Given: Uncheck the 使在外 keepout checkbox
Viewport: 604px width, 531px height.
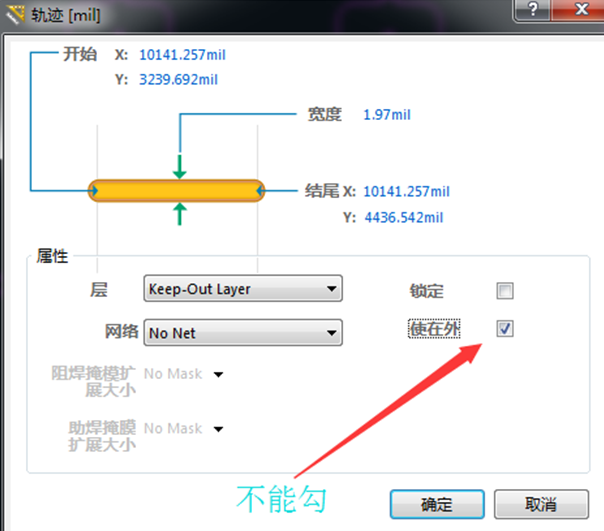Looking at the screenshot, I should pos(505,329).
